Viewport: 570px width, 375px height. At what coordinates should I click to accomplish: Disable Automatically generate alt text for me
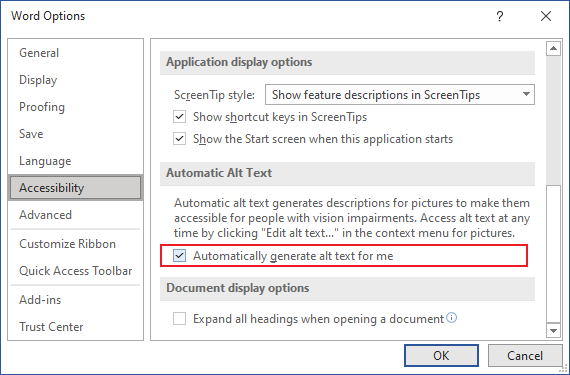coord(180,256)
